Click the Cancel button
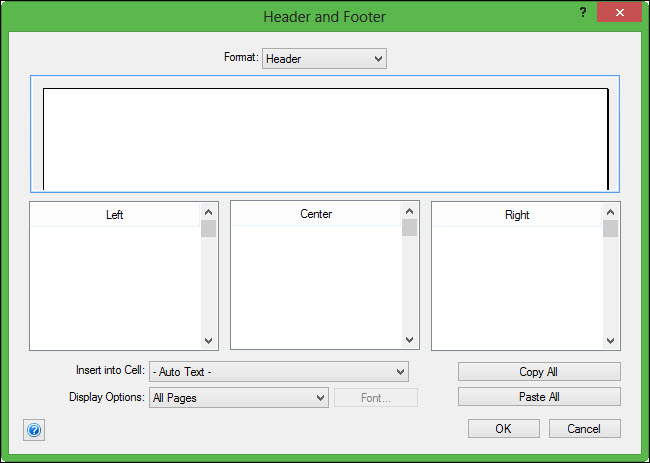 [x=584, y=428]
